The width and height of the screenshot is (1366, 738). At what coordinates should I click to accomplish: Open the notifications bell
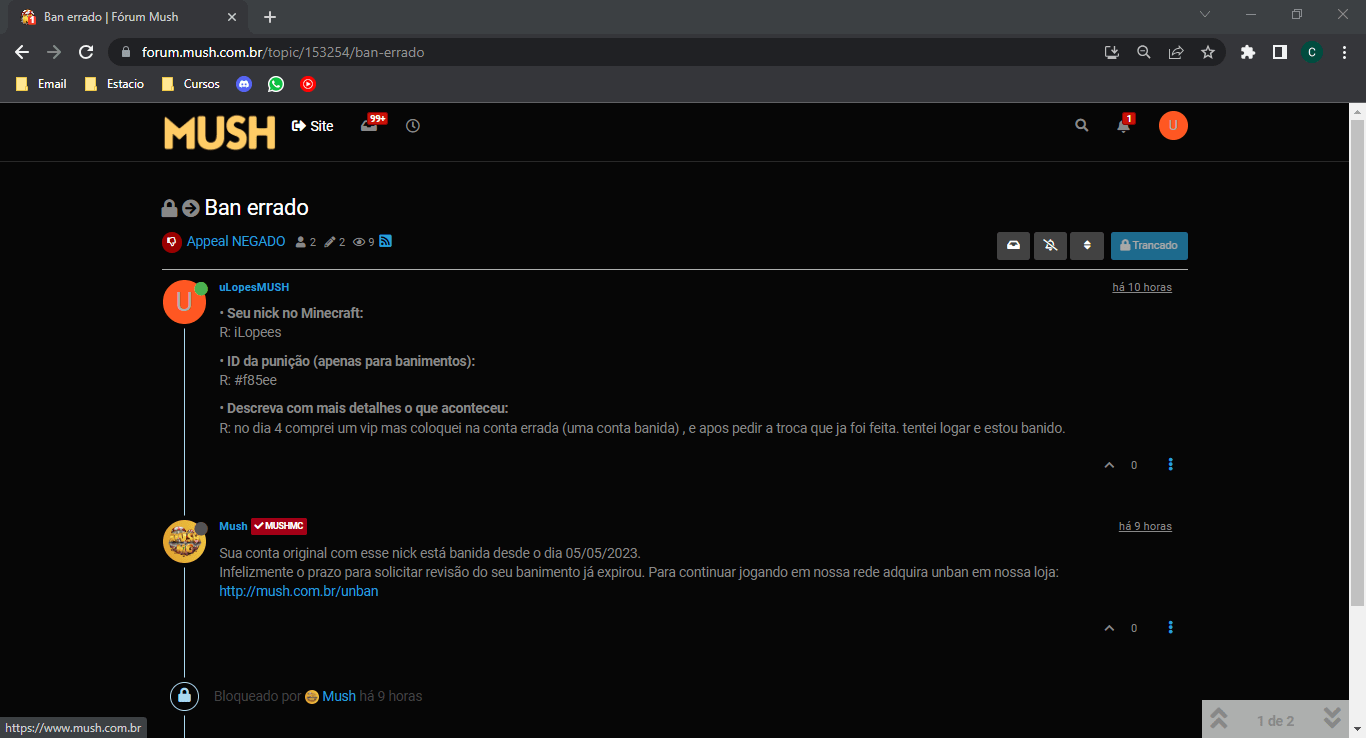pyautogui.click(x=1125, y=125)
